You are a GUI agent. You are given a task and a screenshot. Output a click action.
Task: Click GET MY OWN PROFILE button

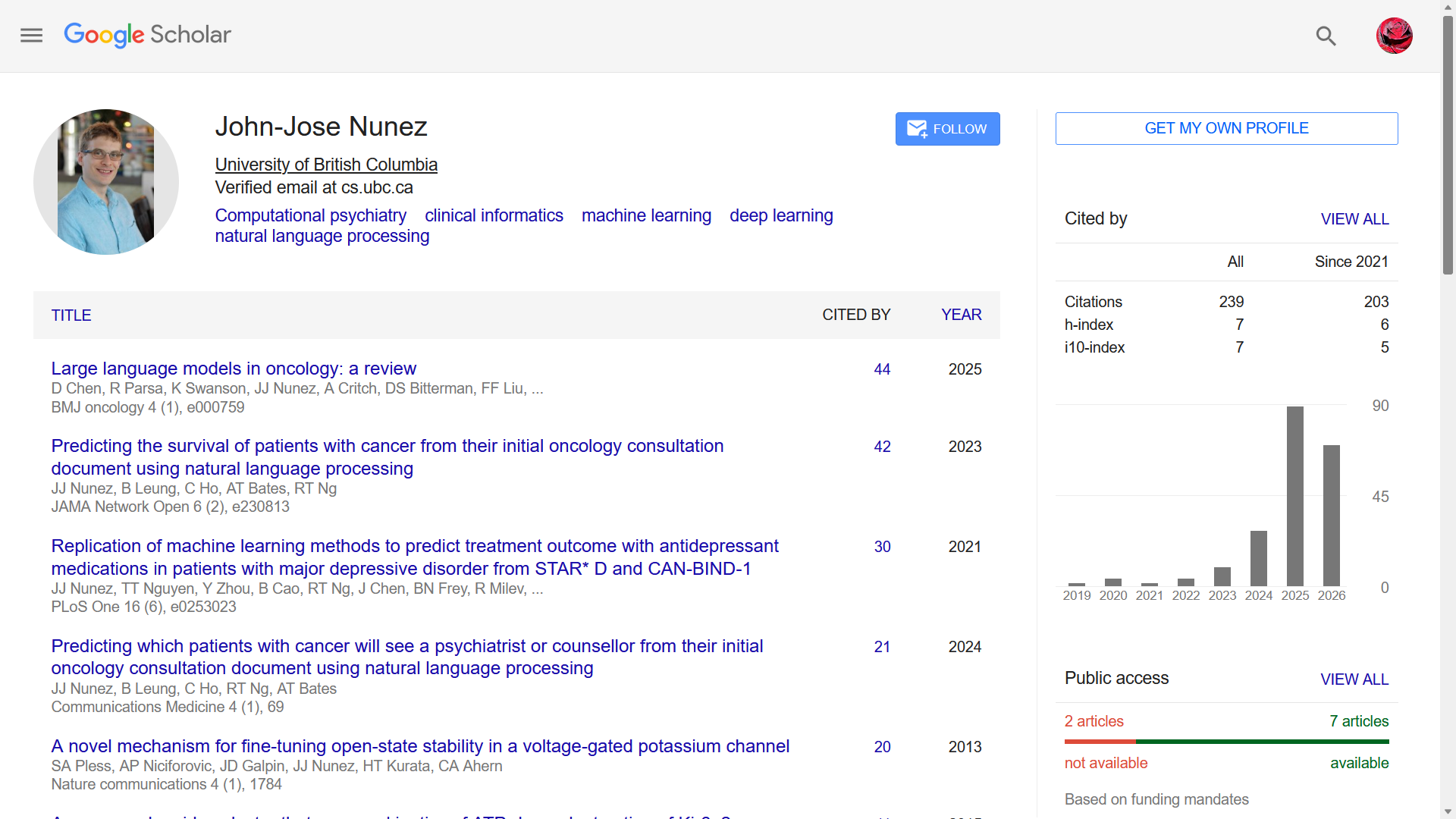1226,128
